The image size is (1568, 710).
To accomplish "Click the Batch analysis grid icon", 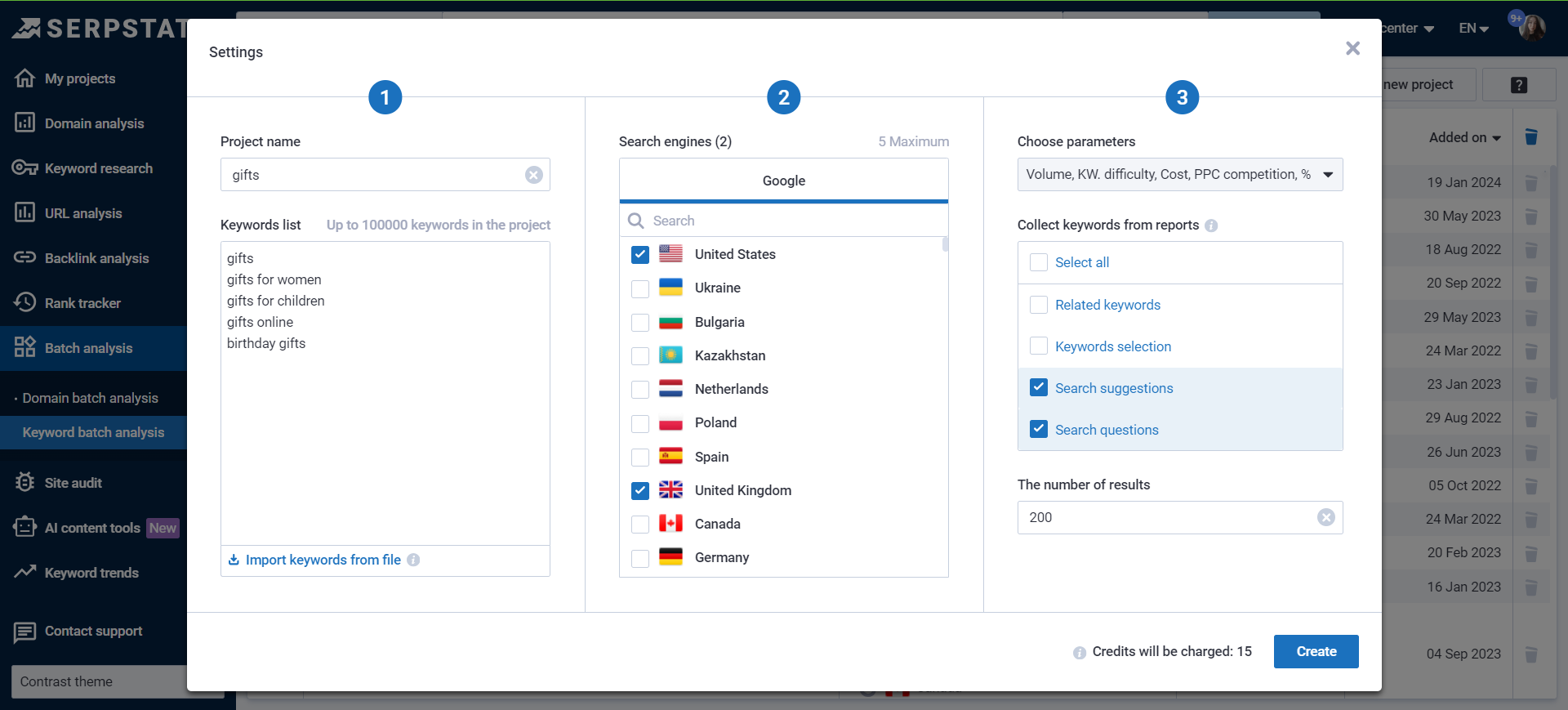I will (x=25, y=348).
